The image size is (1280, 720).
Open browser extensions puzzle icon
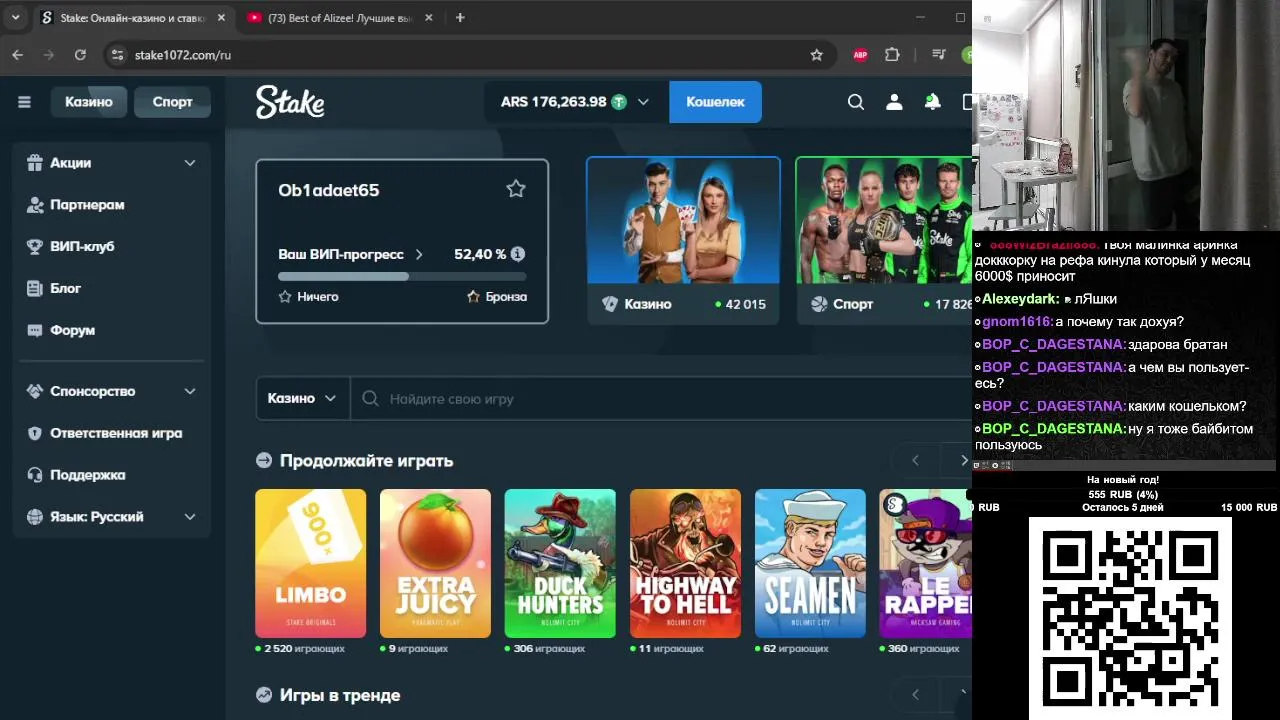[893, 55]
